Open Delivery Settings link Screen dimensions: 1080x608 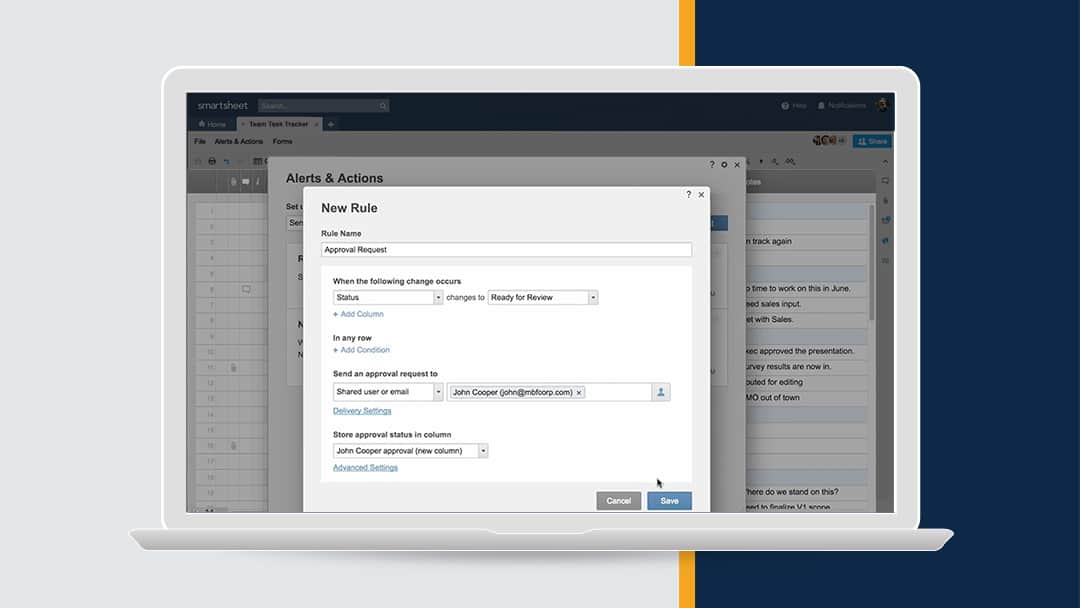point(362,411)
